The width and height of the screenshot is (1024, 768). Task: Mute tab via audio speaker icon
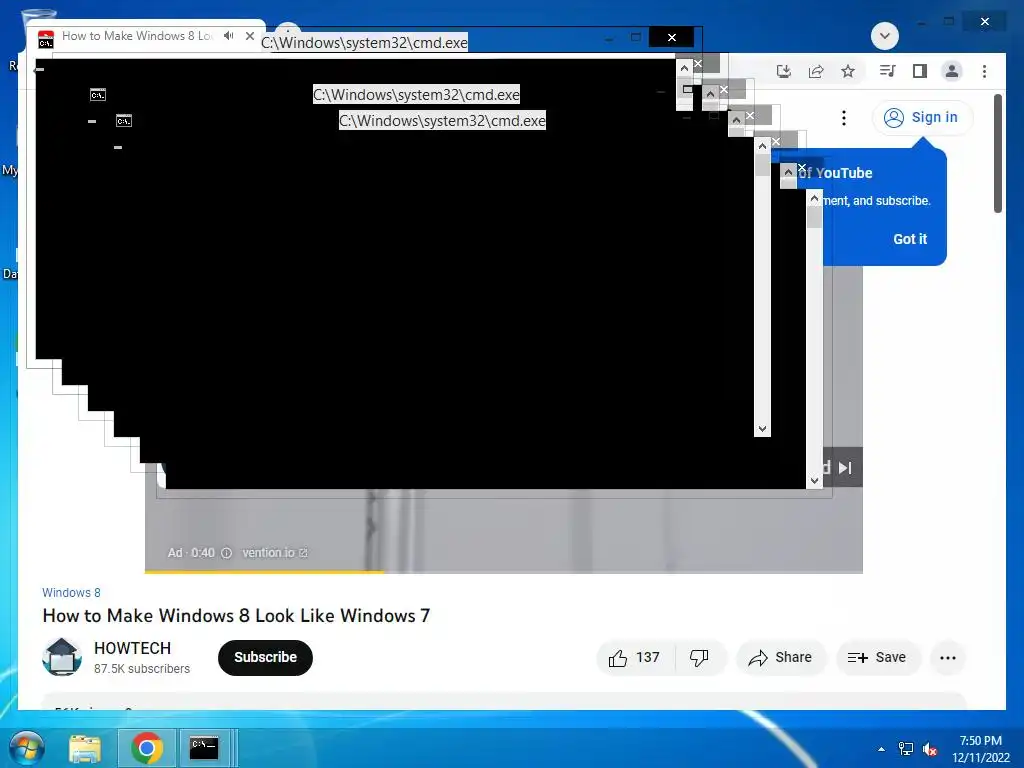pyautogui.click(x=228, y=36)
